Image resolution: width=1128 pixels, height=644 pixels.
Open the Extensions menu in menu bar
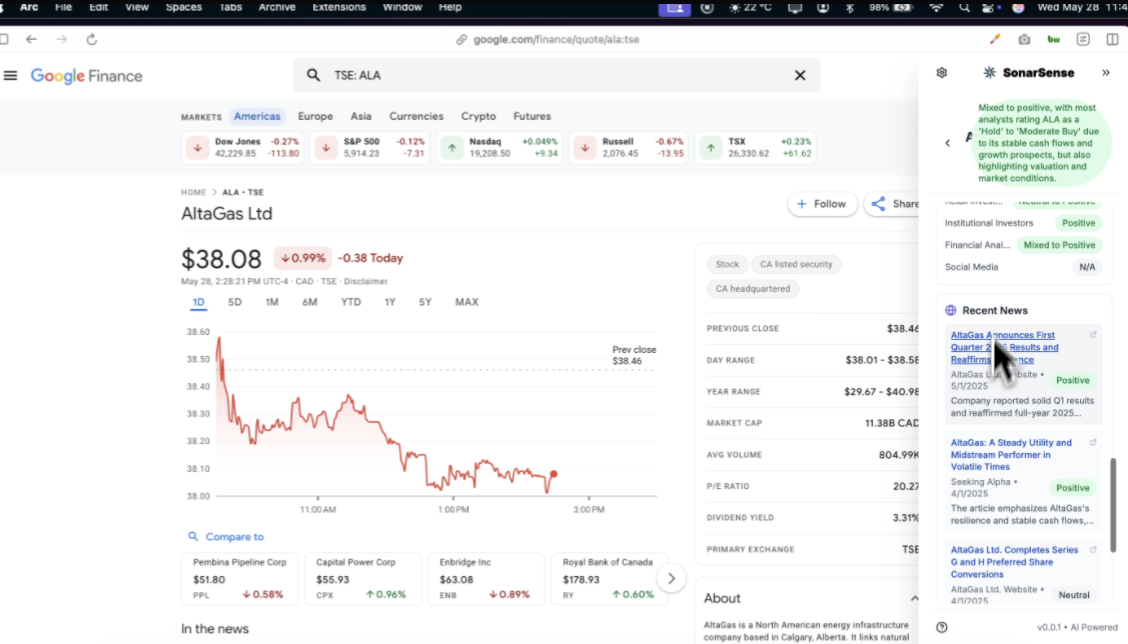click(x=339, y=7)
